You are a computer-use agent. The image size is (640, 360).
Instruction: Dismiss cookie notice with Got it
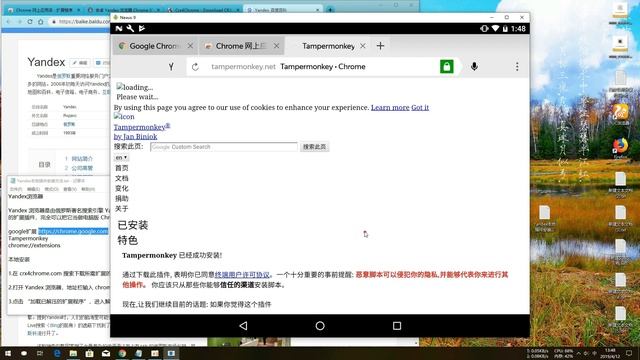(x=420, y=107)
